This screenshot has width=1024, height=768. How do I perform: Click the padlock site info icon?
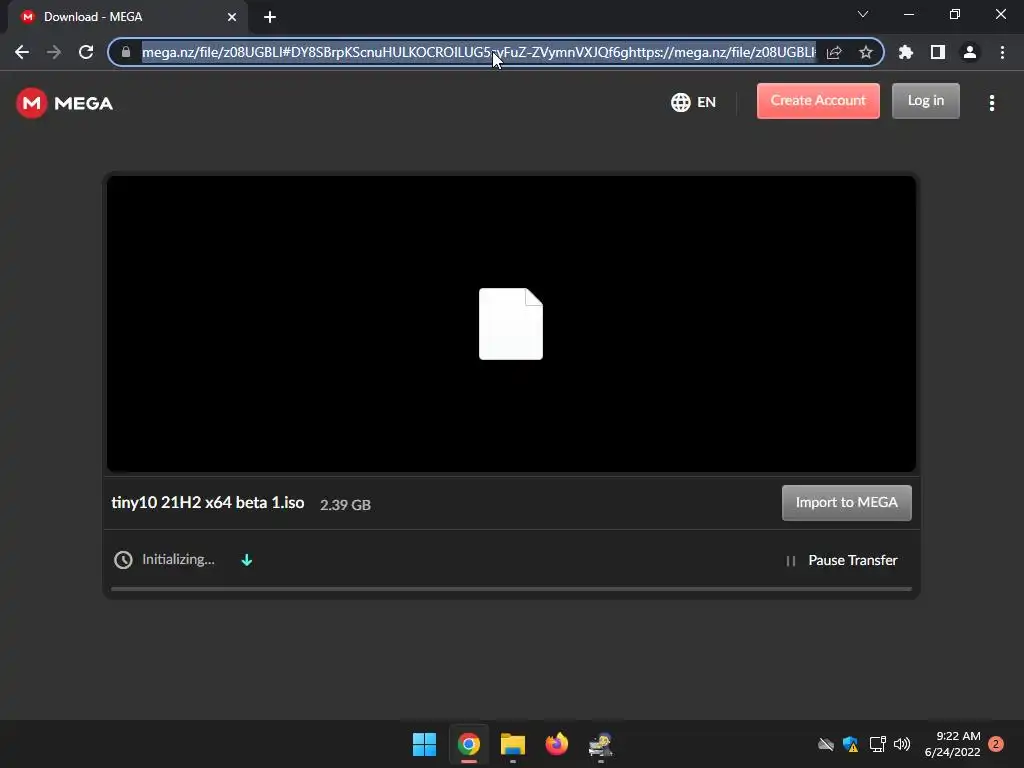tap(126, 52)
